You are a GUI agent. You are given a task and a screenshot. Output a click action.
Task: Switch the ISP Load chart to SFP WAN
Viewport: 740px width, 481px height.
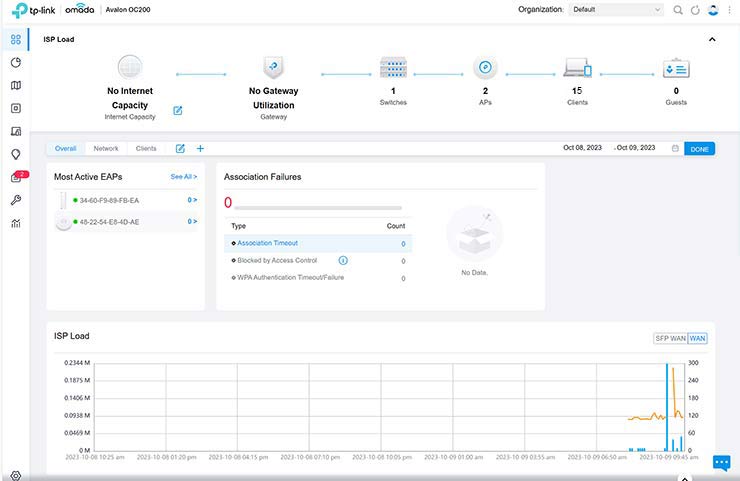point(669,338)
